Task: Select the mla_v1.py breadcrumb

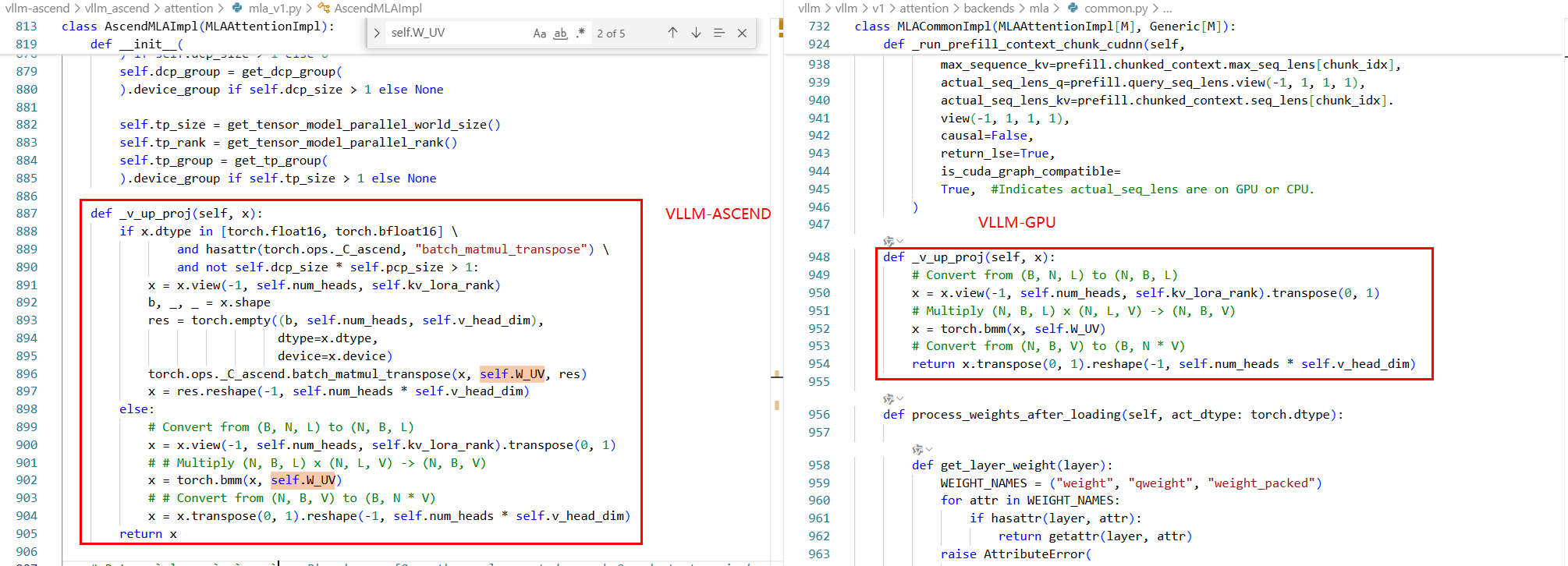Action: click(275, 9)
